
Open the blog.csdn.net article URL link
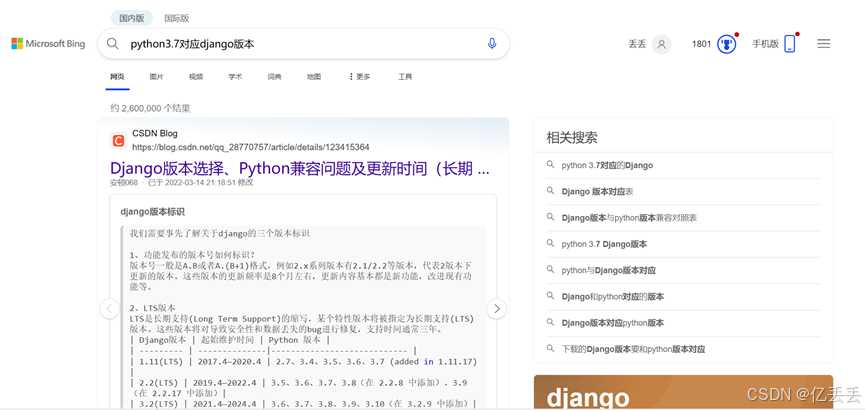click(x=250, y=147)
